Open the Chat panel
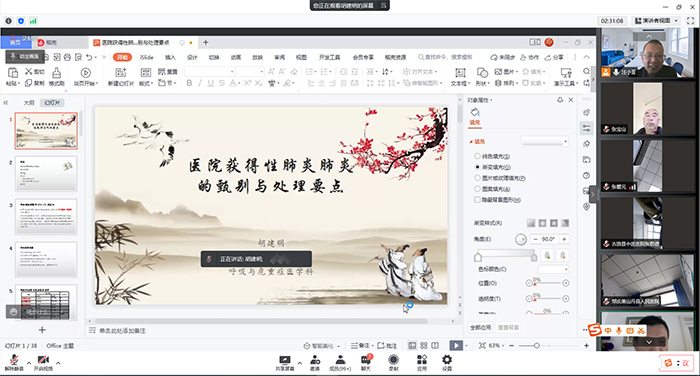The height and width of the screenshot is (376, 700). click(x=366, y=362)
